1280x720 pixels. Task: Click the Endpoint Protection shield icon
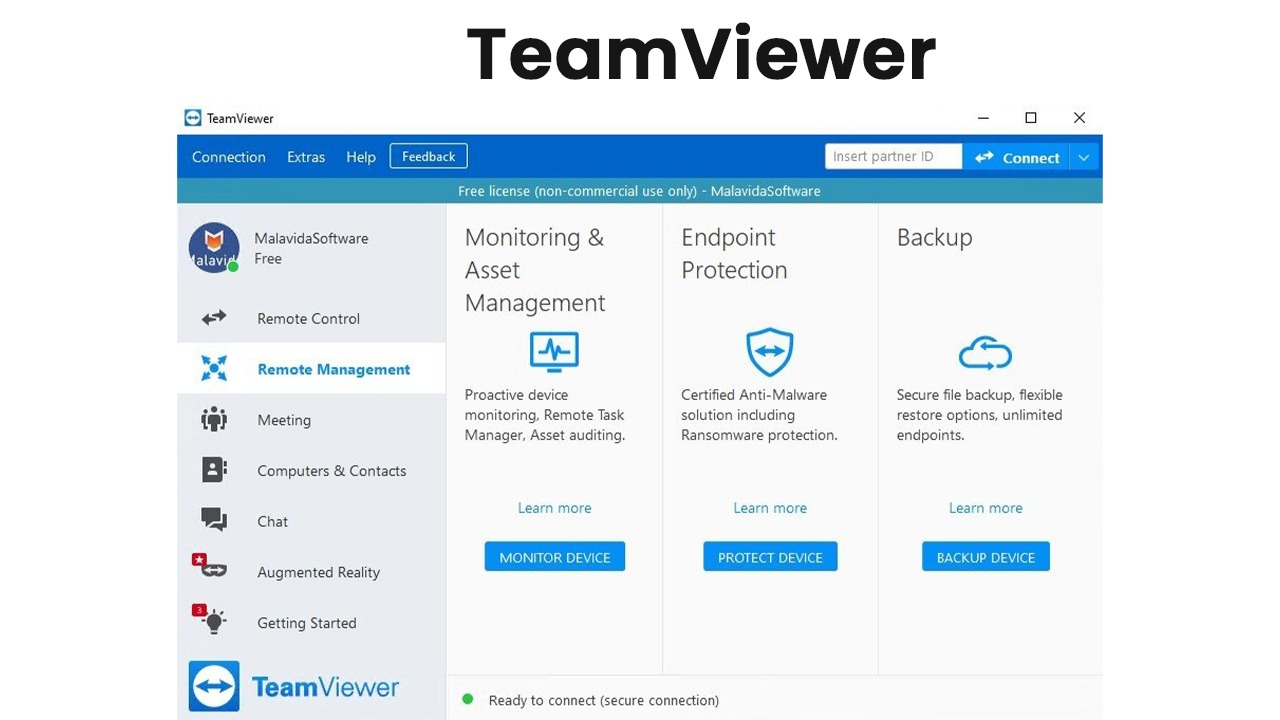[770, 352]
